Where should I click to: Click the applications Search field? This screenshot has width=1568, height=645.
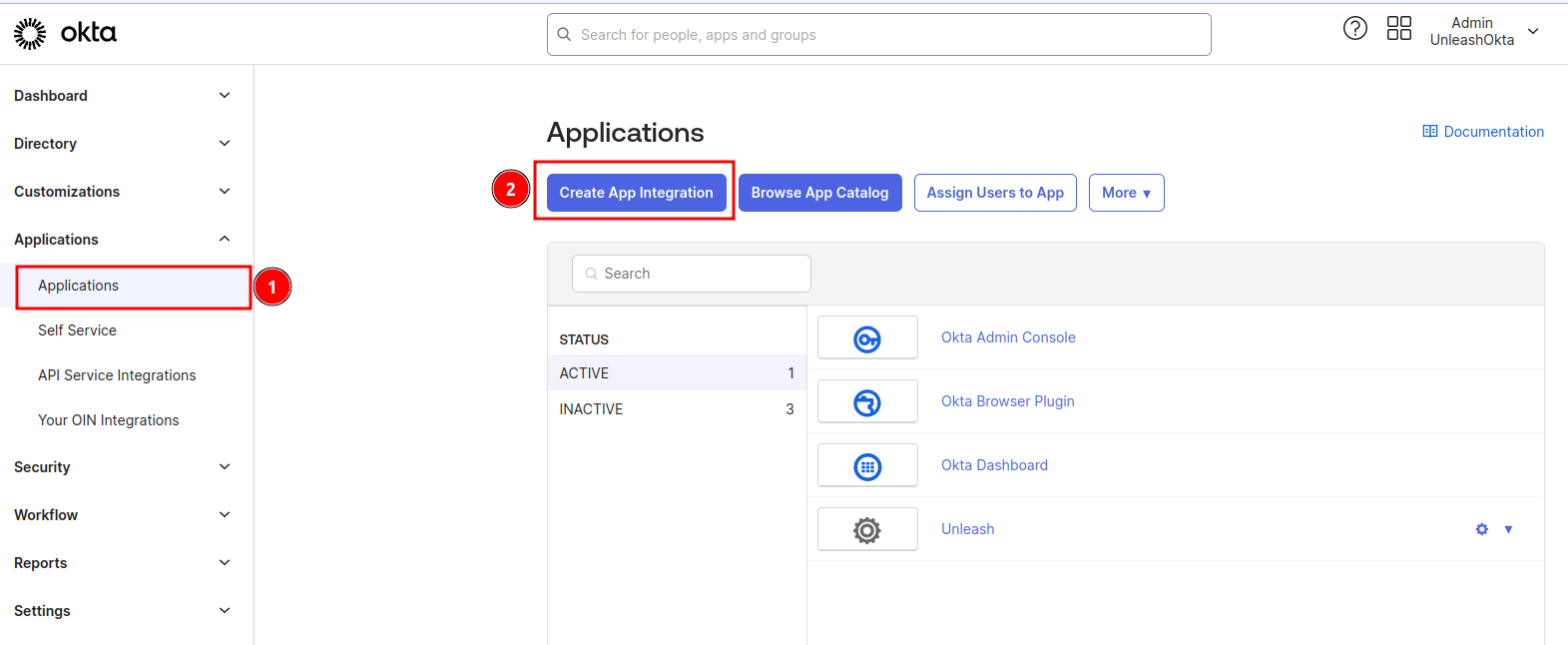click(x=692, y=274)
